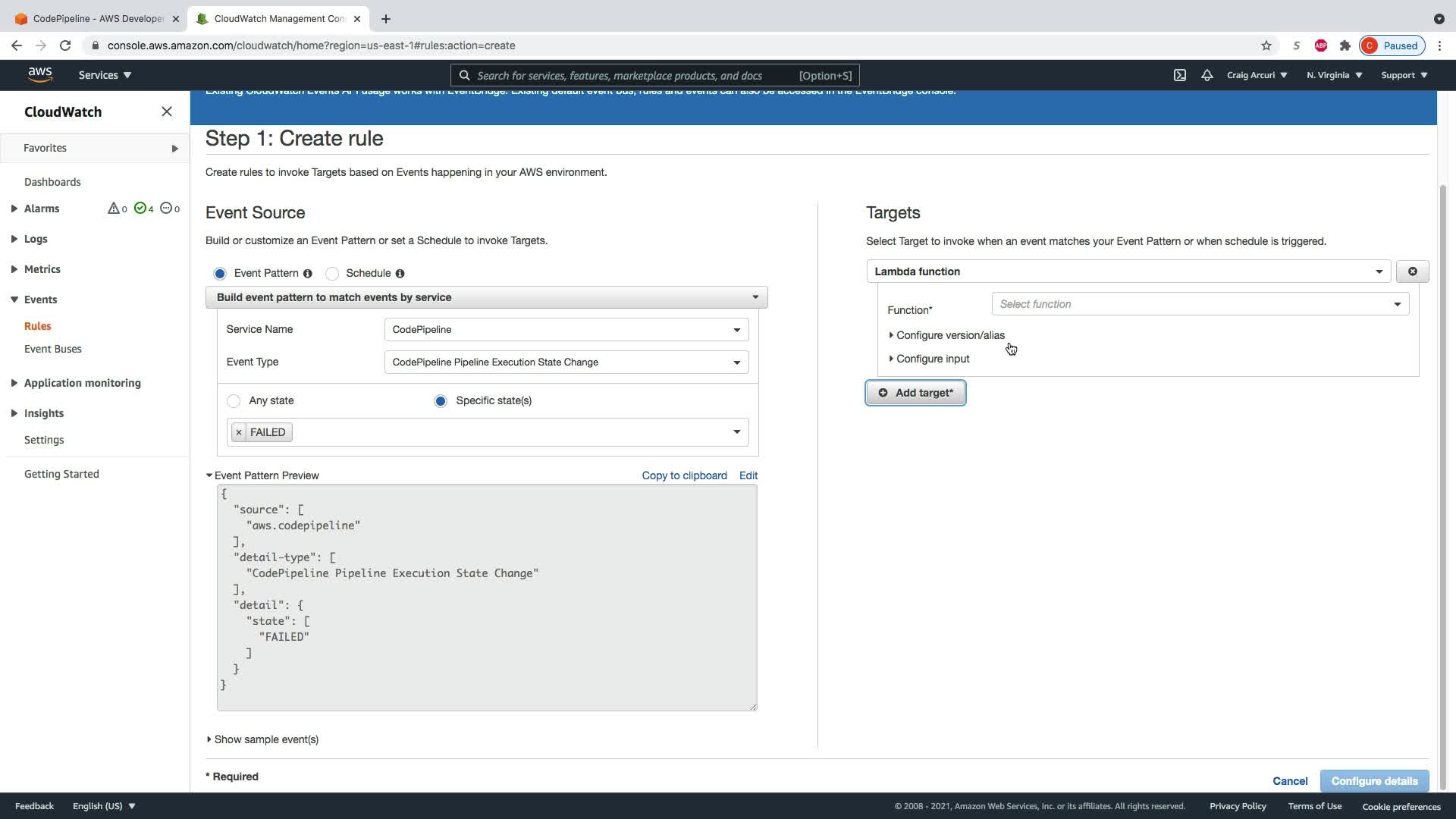The width and height of the screenshot is (1456, 819).
Task: Click the Event Pattern info icon
Action: (308, 274)
